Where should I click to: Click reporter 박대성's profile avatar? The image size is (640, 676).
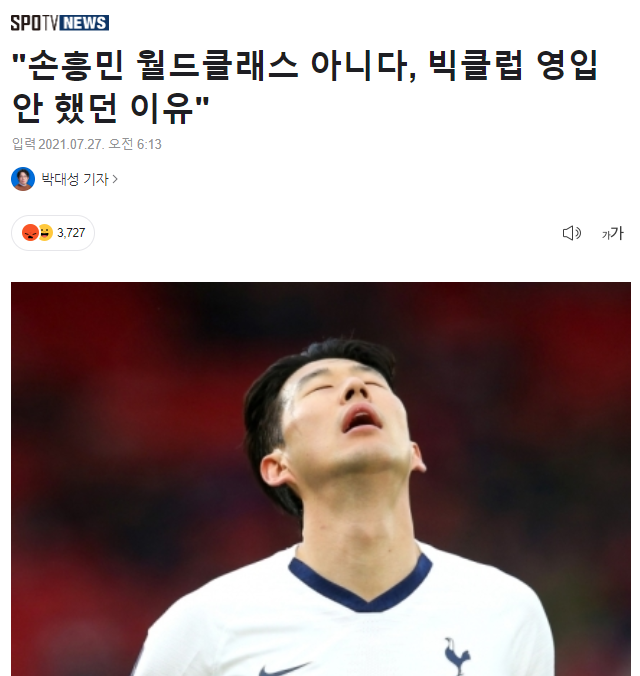click(23, 179)
